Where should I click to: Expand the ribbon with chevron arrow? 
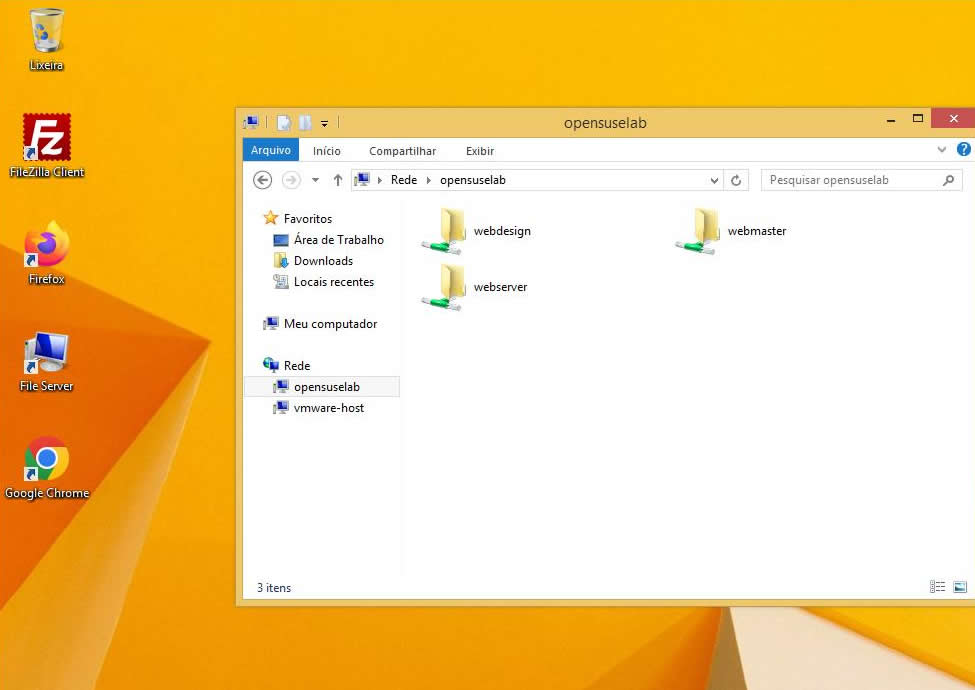942,150
